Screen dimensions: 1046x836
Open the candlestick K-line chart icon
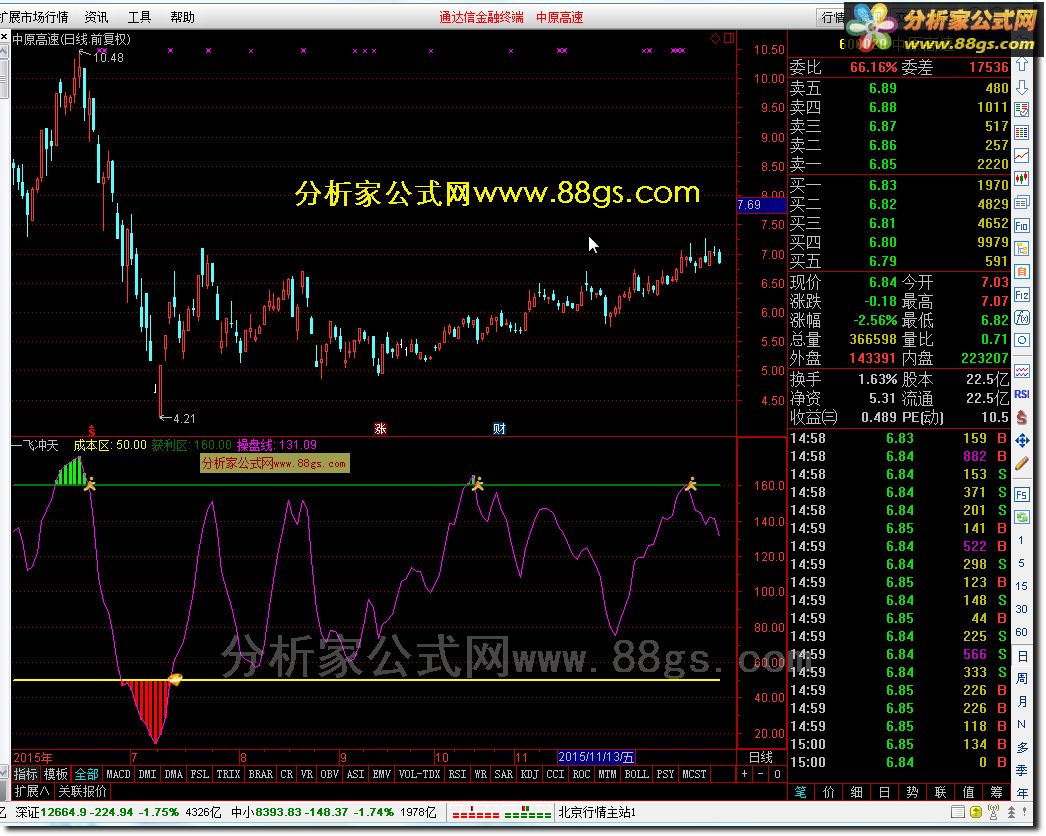pyautogui.click(x=1021, y=179)
